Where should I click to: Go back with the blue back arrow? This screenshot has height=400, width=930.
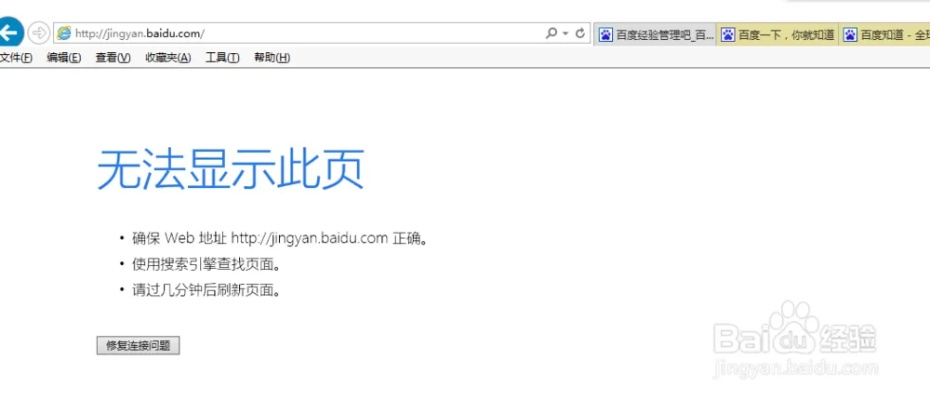tap(9, 33)
